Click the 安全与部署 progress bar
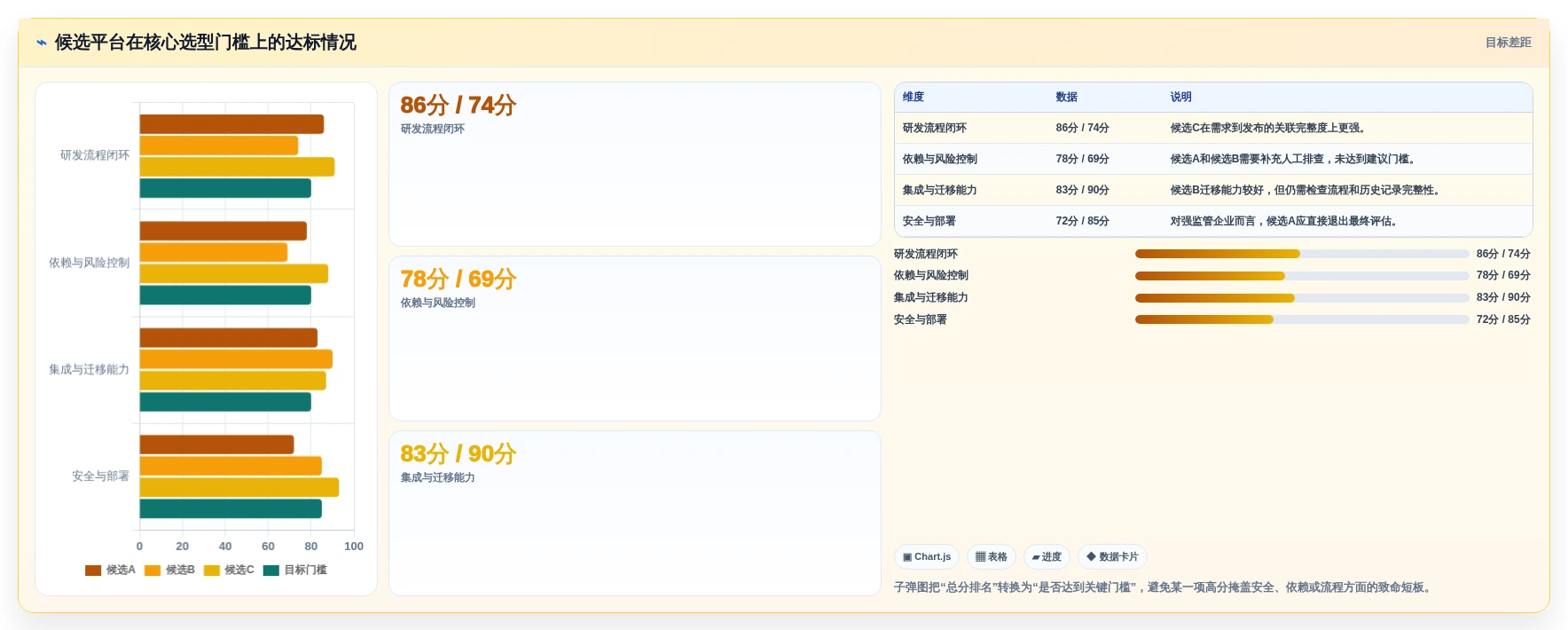The height and width of the screenshot is (630, 1568). (x=1302, y=319)
